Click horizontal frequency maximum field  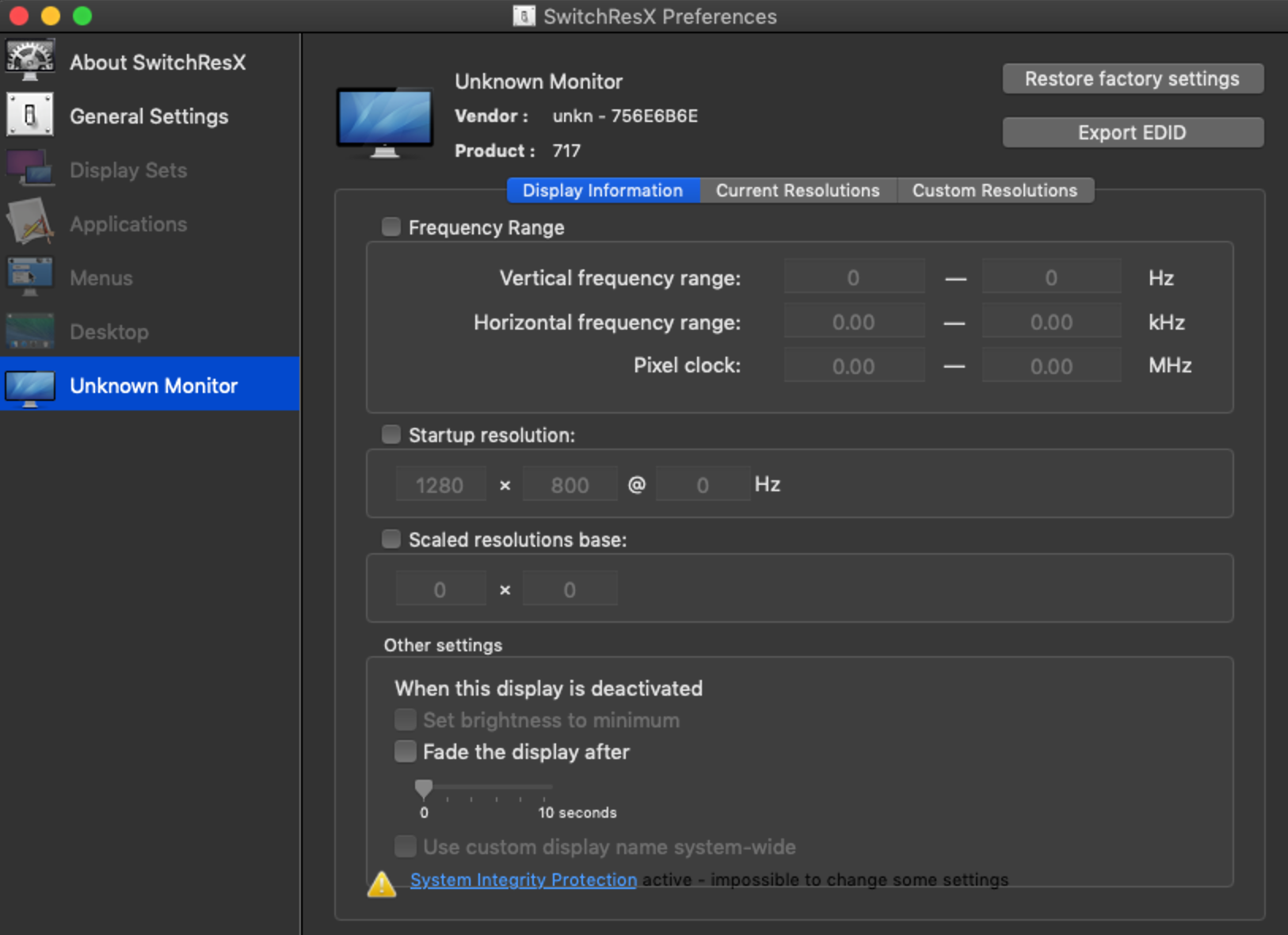[1051, 322]
